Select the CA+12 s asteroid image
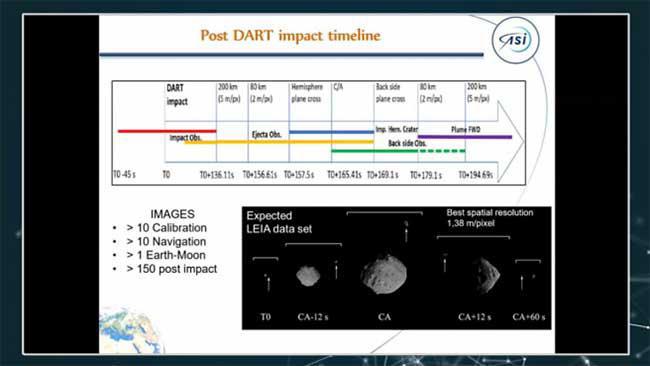 pos(486,275)
